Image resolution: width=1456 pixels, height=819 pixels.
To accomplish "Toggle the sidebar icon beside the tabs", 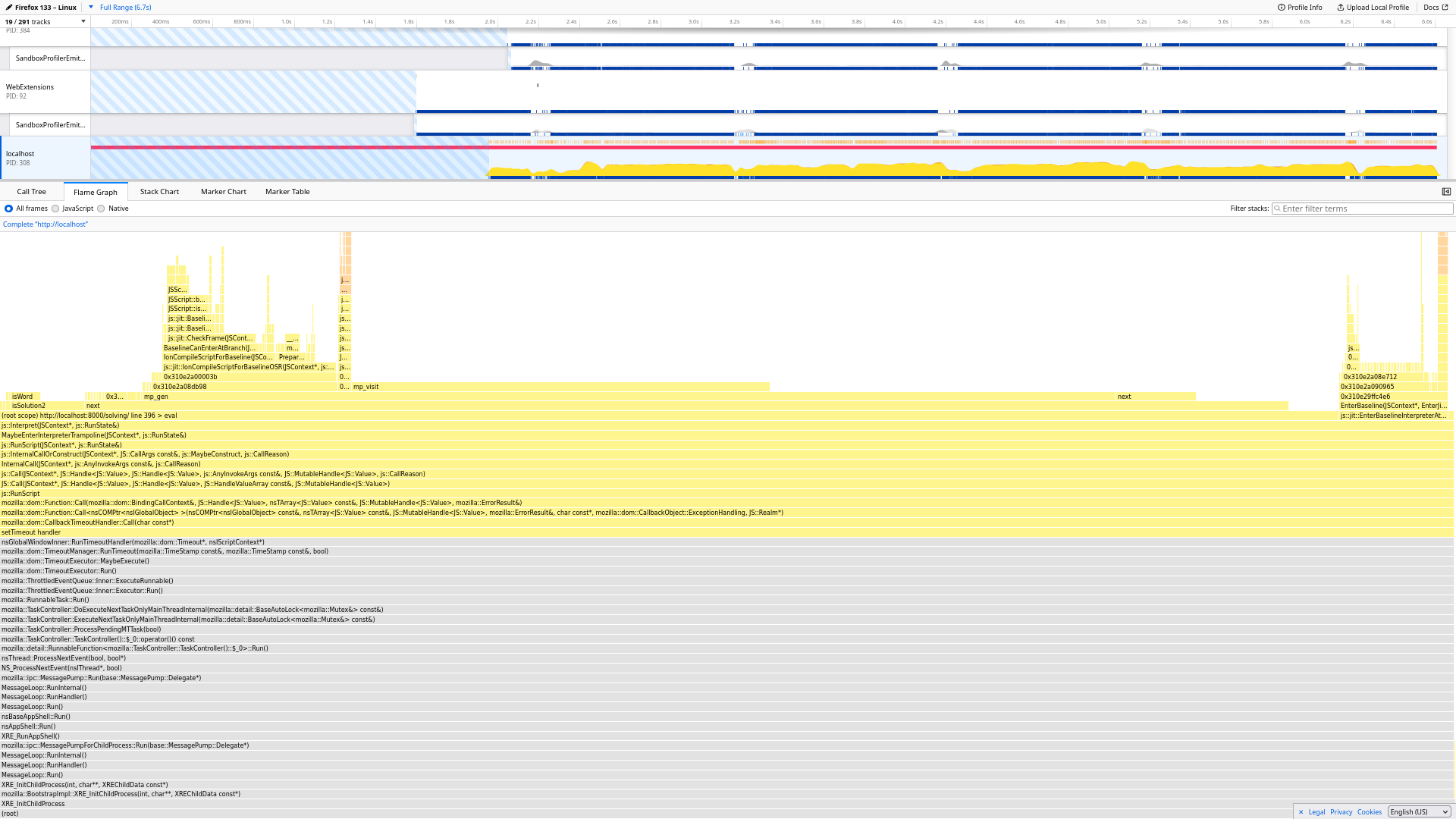I will coord(1446,192).
